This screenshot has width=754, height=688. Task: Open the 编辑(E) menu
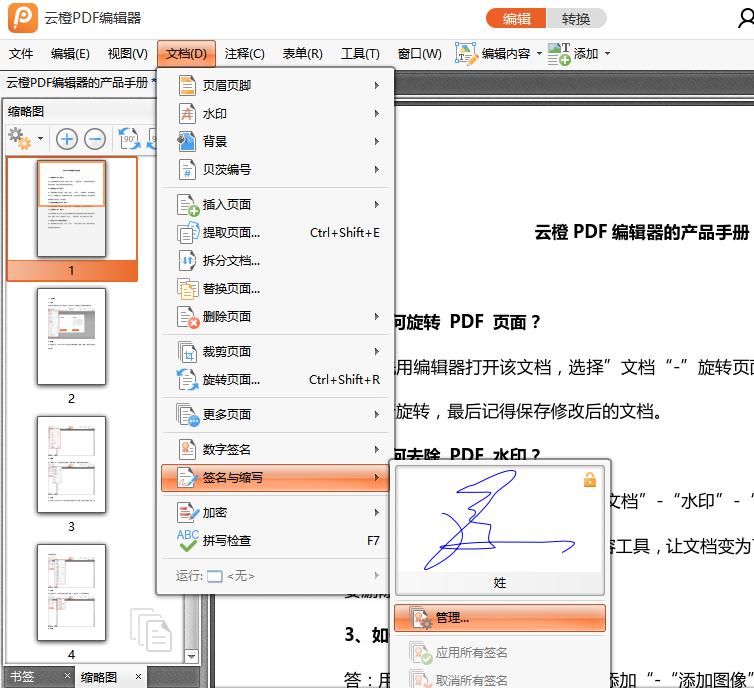coord(70,53)
